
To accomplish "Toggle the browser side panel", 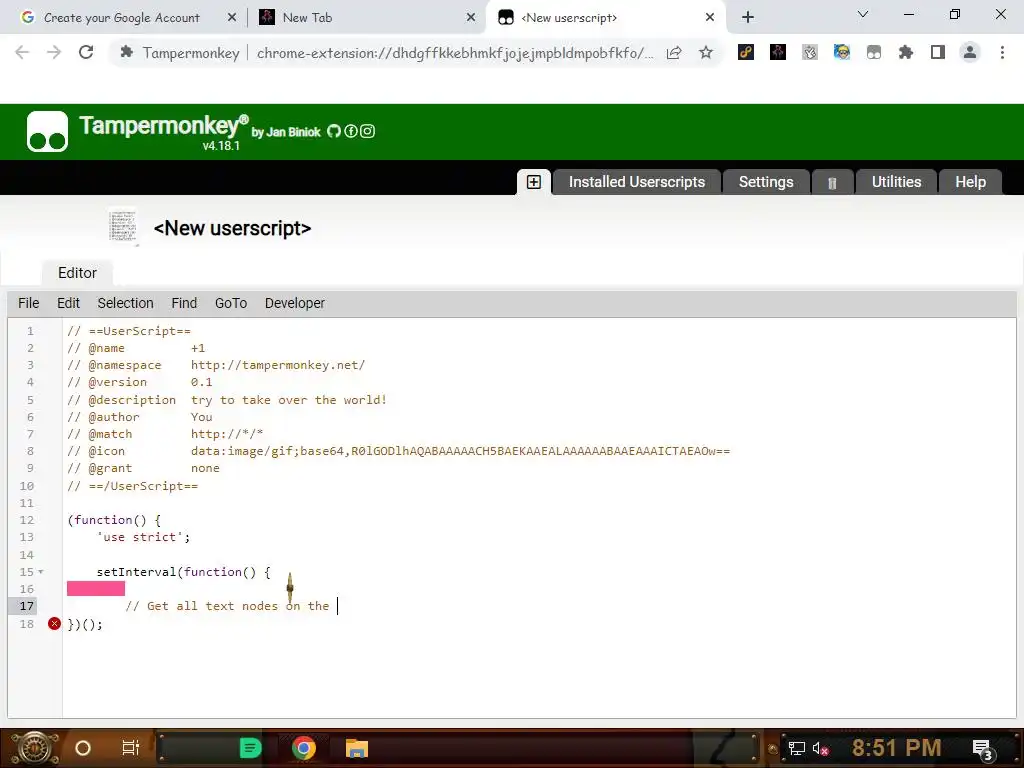I will coord(938,52).
